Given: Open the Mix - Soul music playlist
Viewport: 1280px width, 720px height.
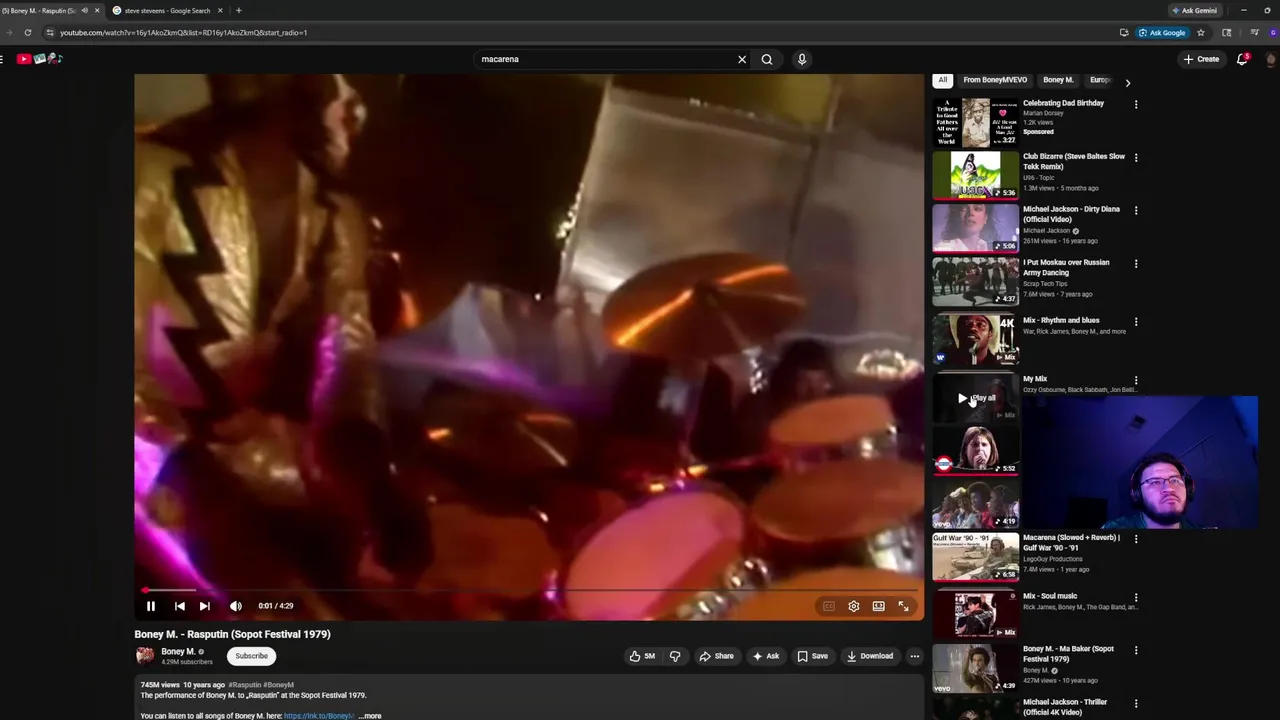Looking at the screenshot, I should (x=975, y=615).
